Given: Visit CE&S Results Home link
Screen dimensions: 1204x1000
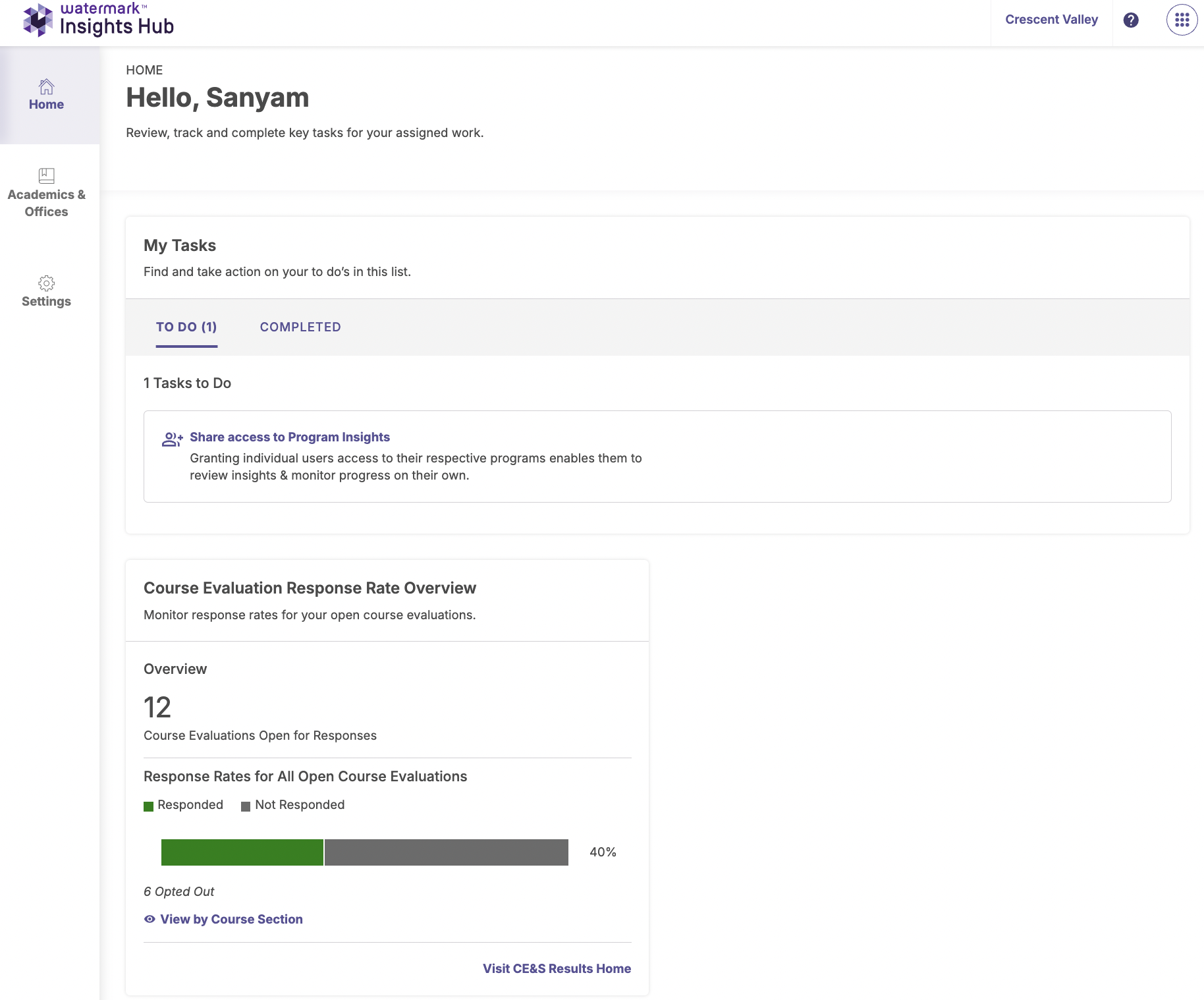Looking at the screenshot, I should tap(557, 968).
